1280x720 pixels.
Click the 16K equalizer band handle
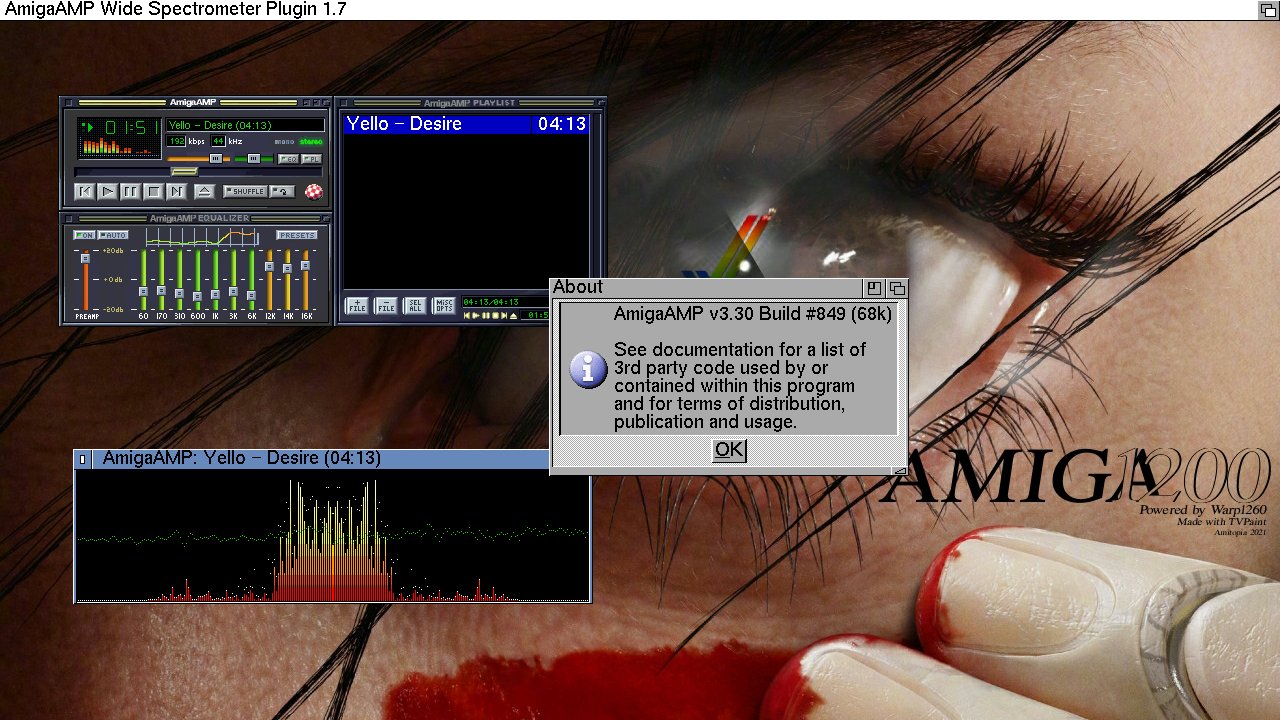click(x=305, y=265)
